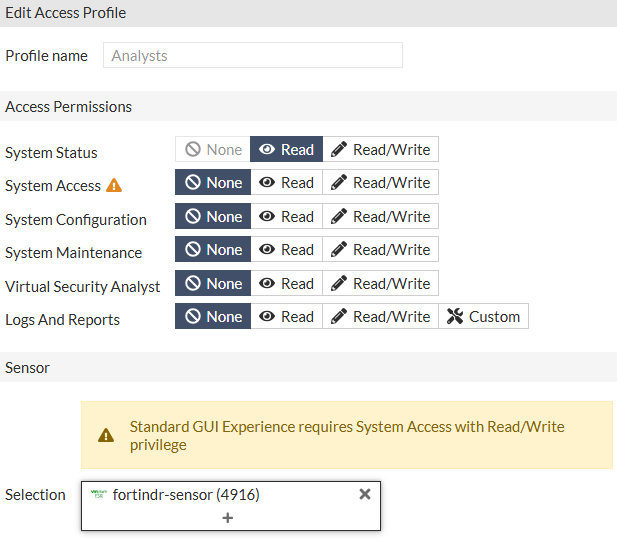Choose Custom for Logs And Reports
Image resolution: width=617 pixels, height=549 pixels.
(x=483, y=316)
